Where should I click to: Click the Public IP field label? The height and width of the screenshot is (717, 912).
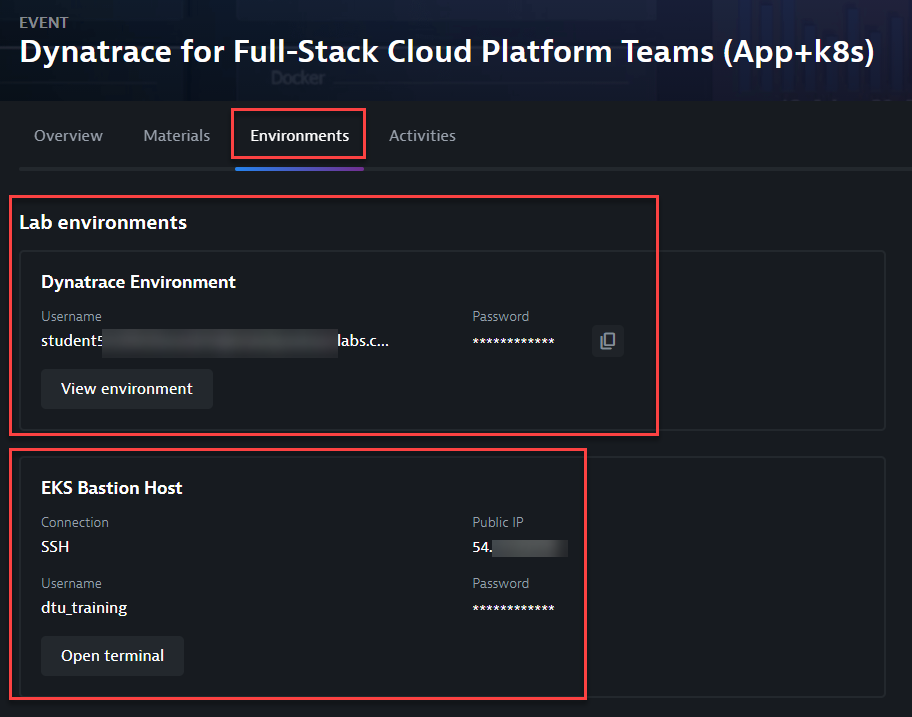(x=498, y=522)
